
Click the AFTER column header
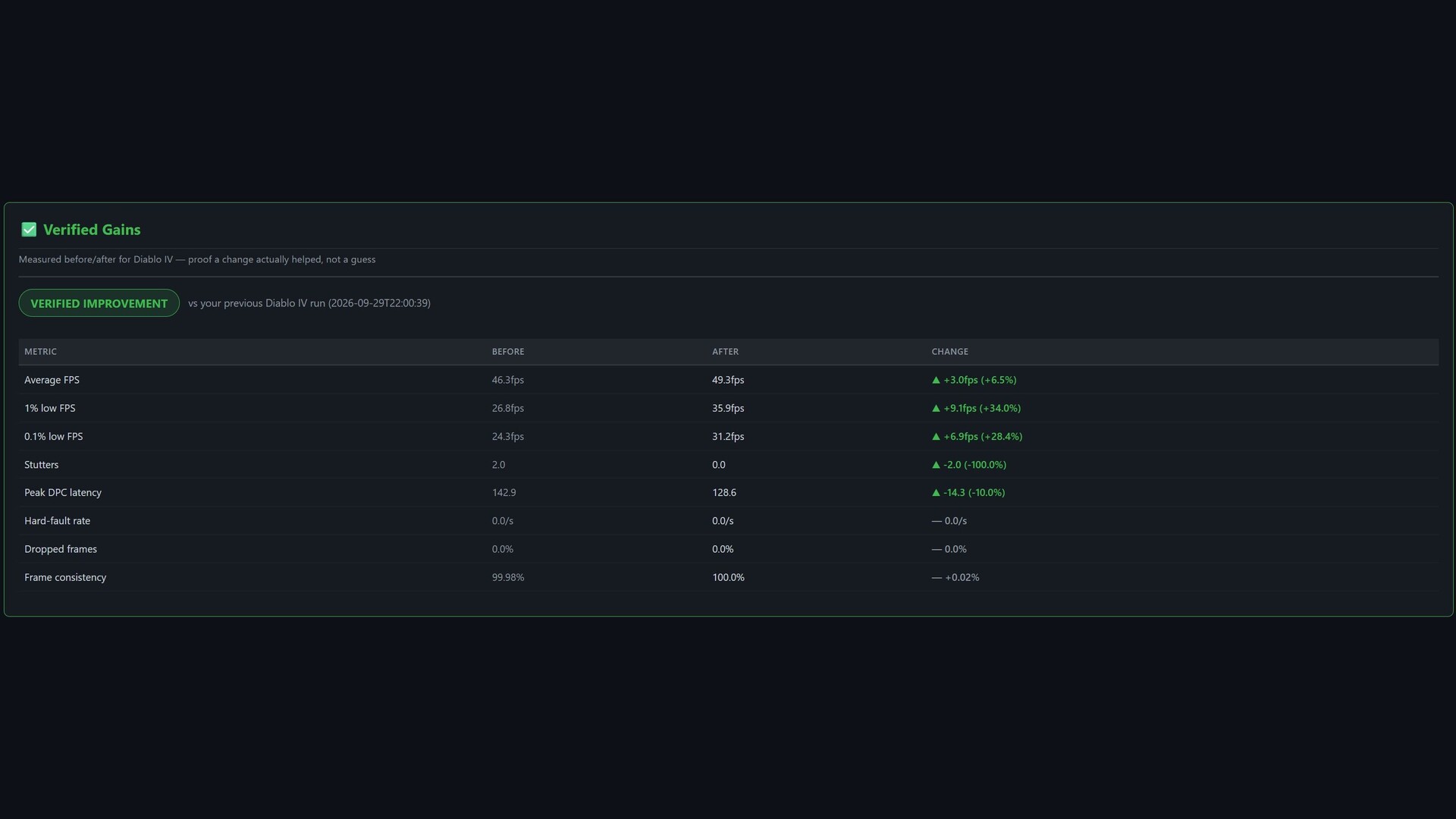pyautogui.click(x=725, y=352)
